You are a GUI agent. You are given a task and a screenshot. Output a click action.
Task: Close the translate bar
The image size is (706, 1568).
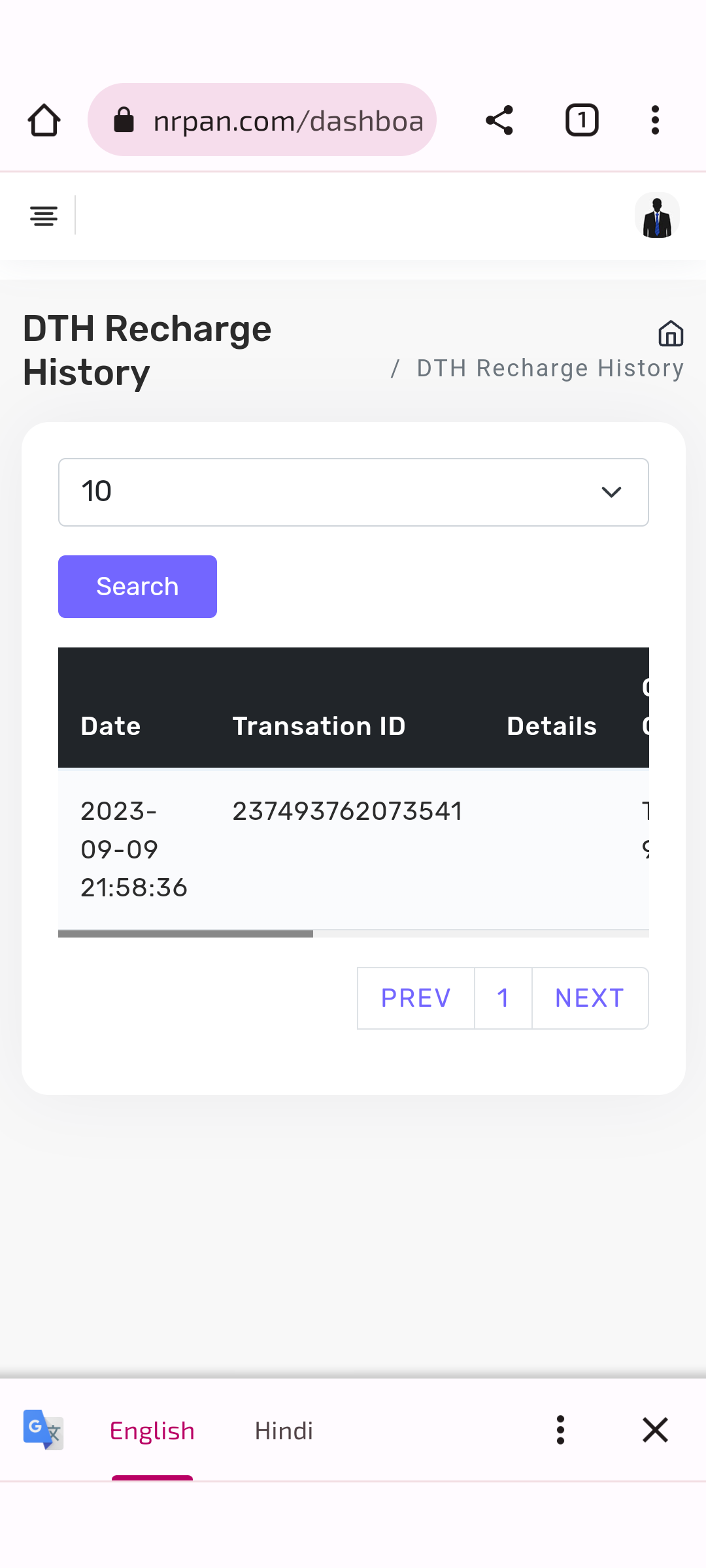pos(655,1429)
